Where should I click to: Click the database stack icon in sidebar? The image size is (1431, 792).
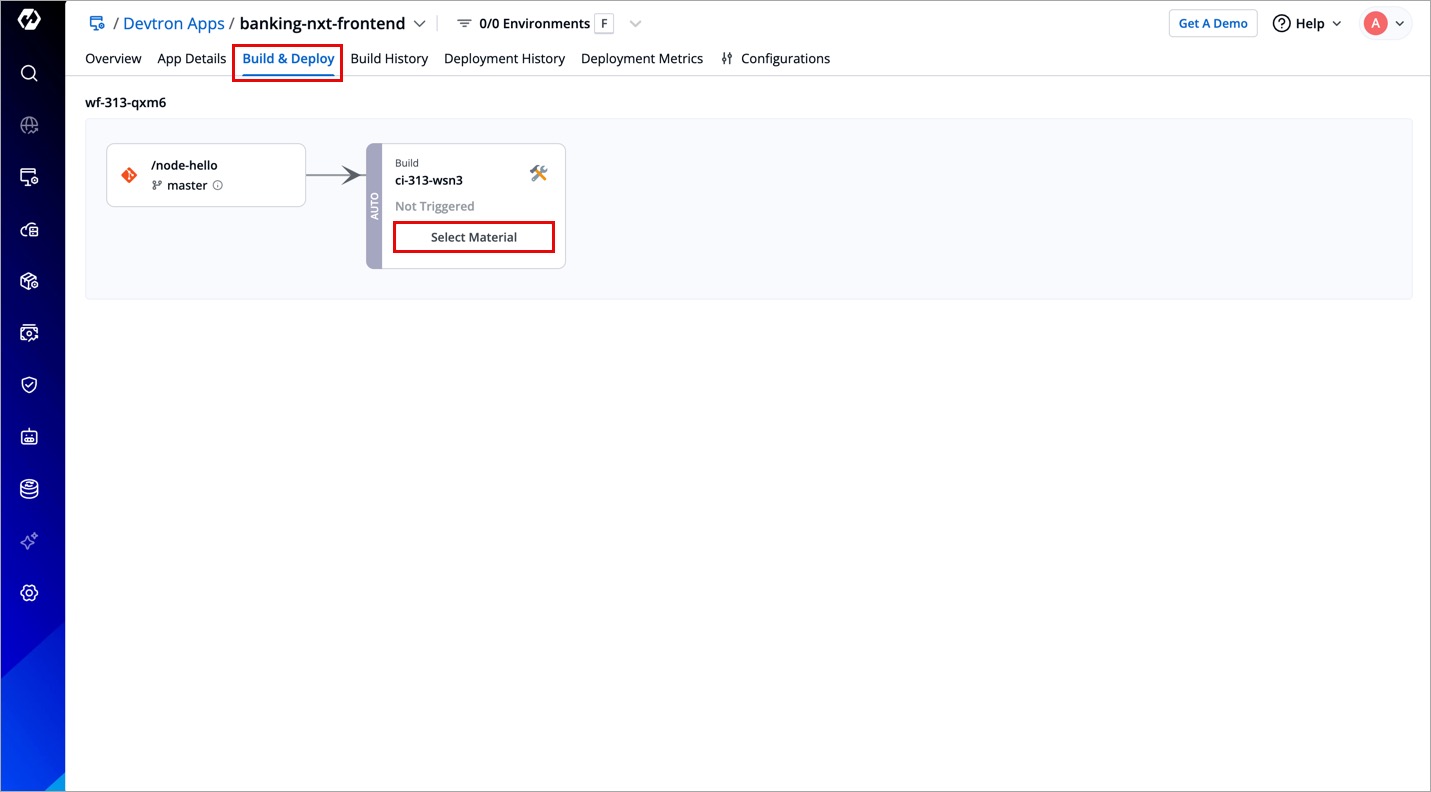pos(29,489)
